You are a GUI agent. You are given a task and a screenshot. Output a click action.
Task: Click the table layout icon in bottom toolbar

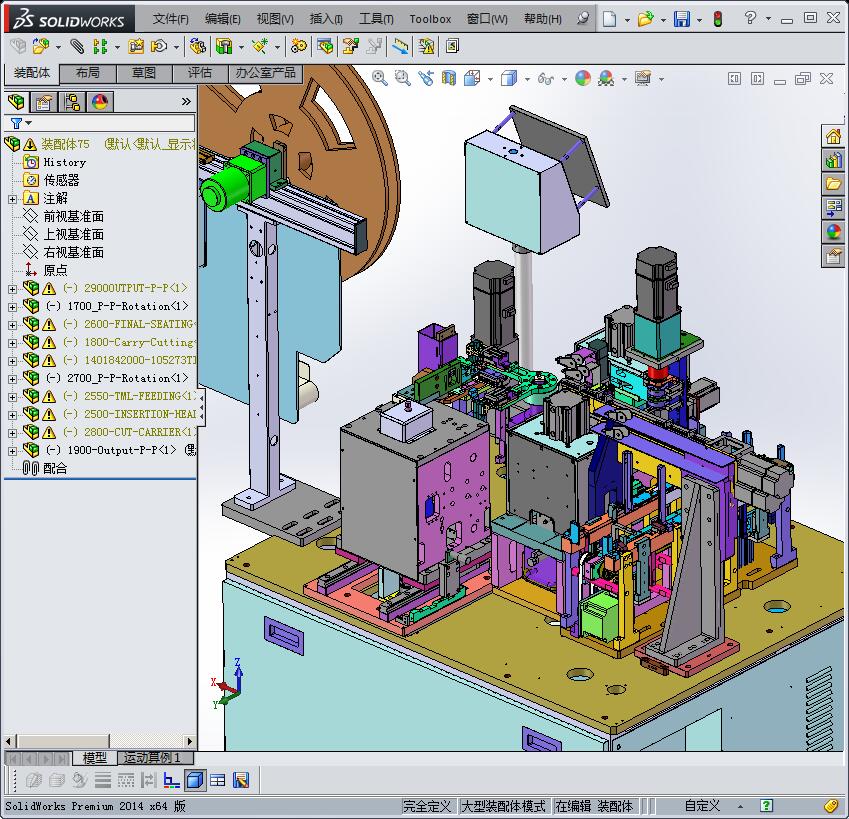click(x=218, y=780)
